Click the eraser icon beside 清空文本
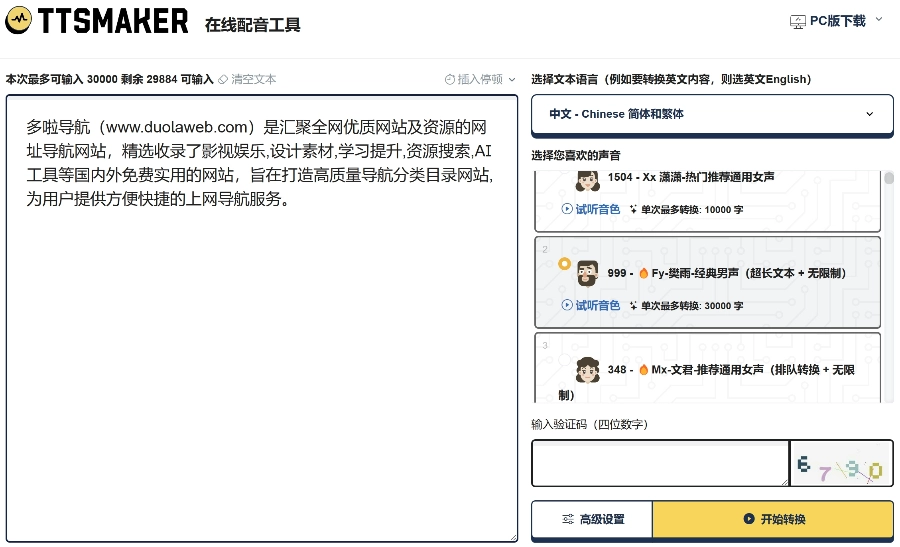Viewport: 900px width, 547px height. tap(223, 79)
